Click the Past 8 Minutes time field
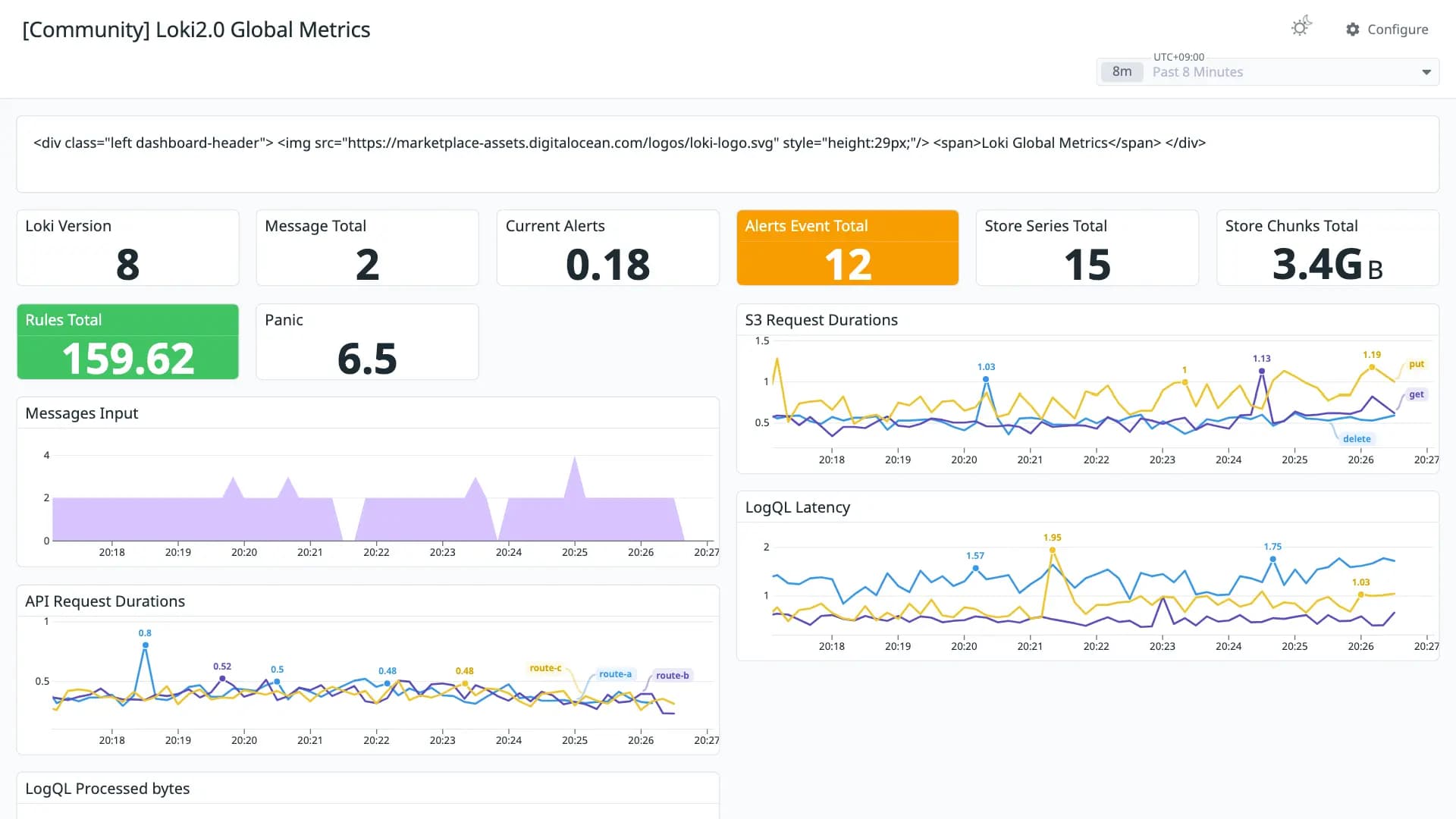This screenshot has height=819, width=1456. coord(1268,72)
